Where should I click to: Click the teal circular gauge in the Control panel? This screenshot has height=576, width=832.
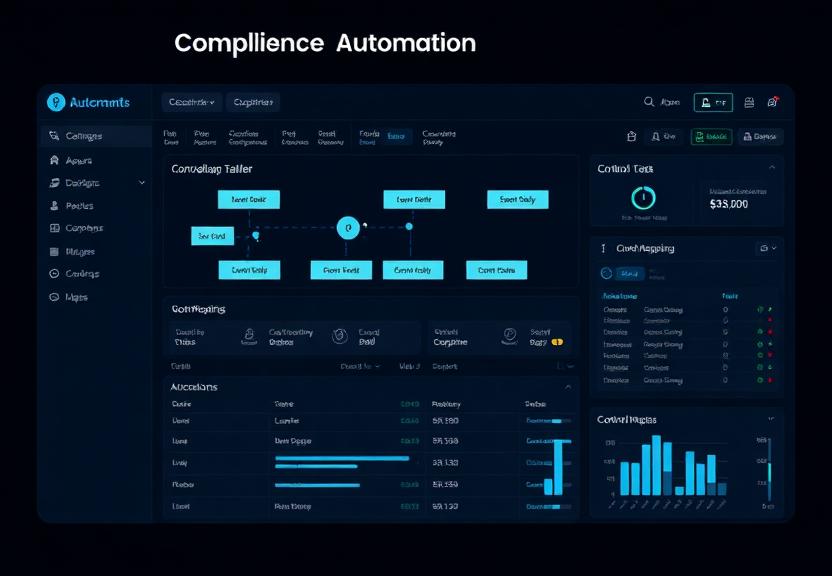pyautogui.click(x=643, y=198)
